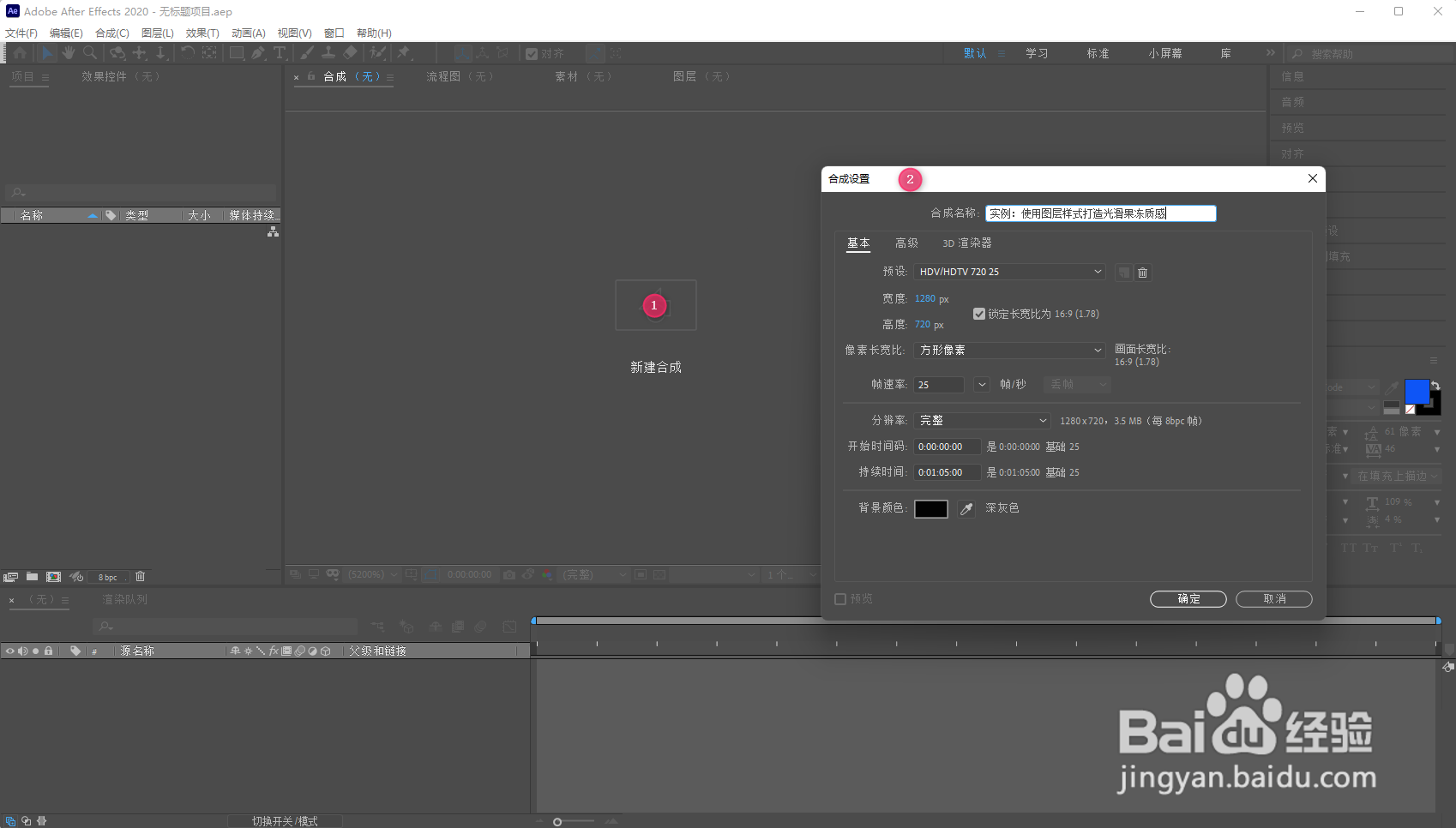Switch to the 高级 tab

[906, 243]
